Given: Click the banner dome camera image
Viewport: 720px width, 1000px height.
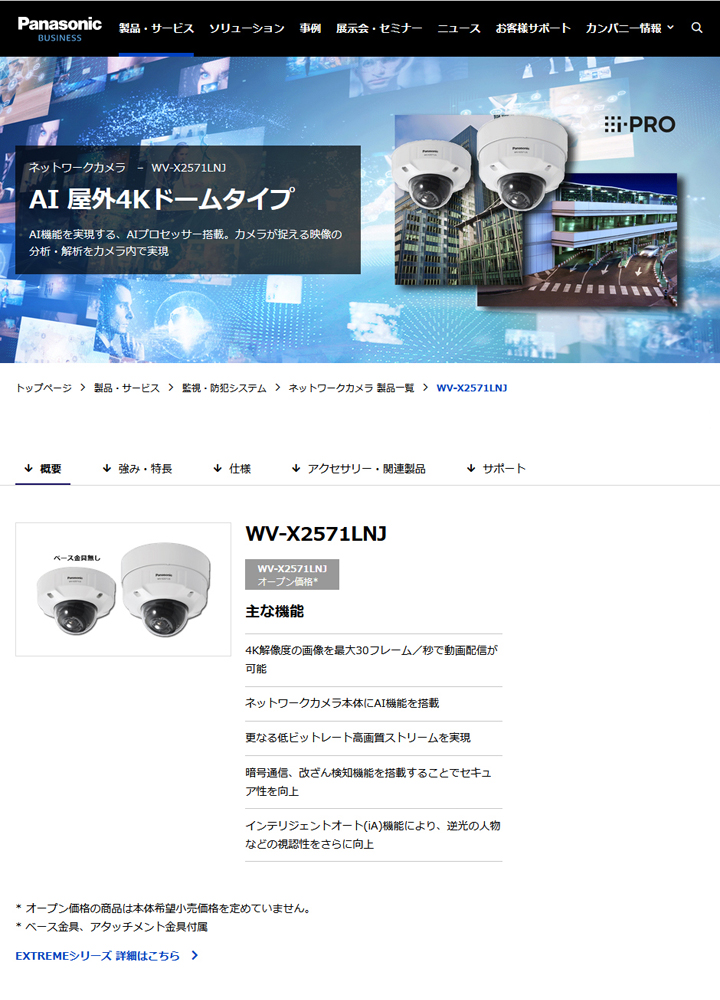Looking at the screenshot, I should pyautogui.click(x=480, y=165).
